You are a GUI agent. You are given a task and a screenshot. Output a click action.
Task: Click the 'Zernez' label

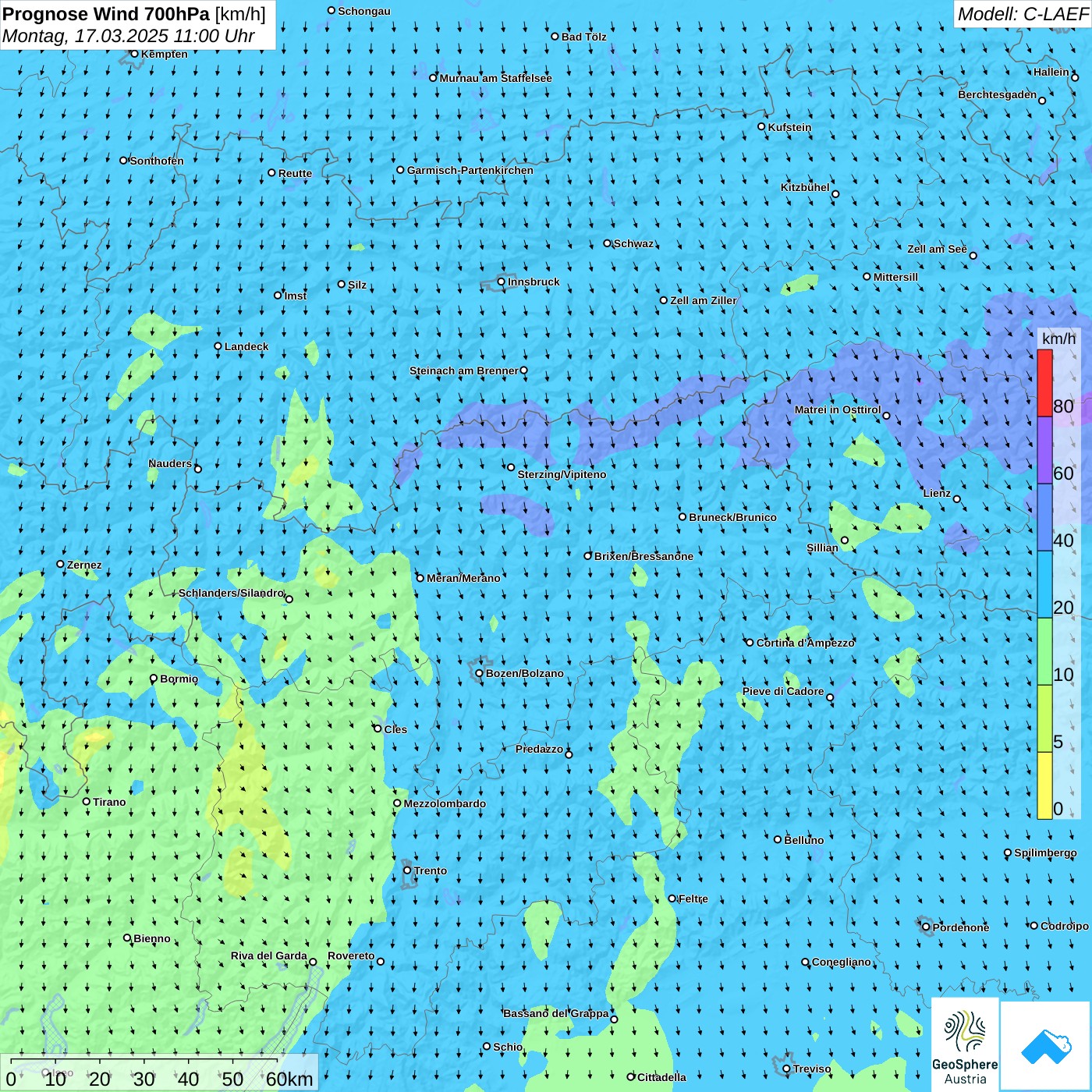[x=84, y=565]
